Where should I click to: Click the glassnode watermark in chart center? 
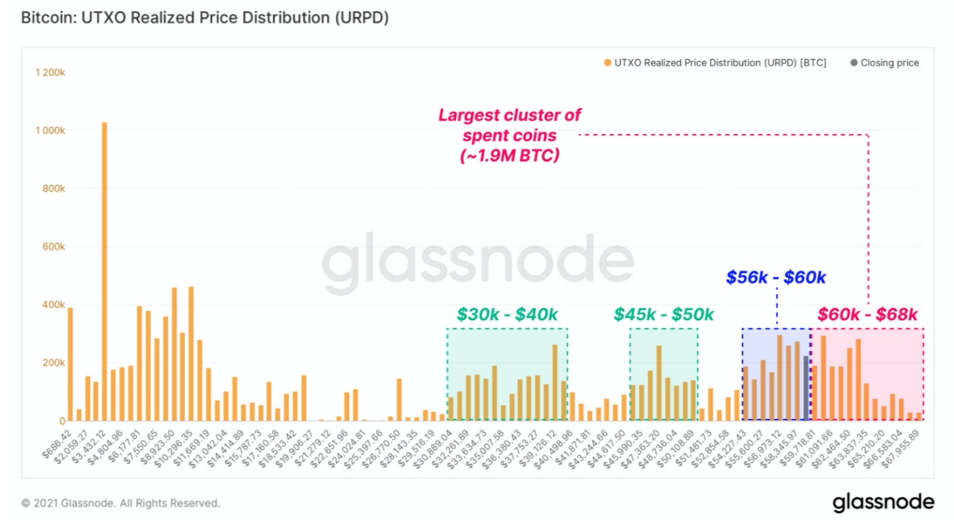(x=478, y=262)
